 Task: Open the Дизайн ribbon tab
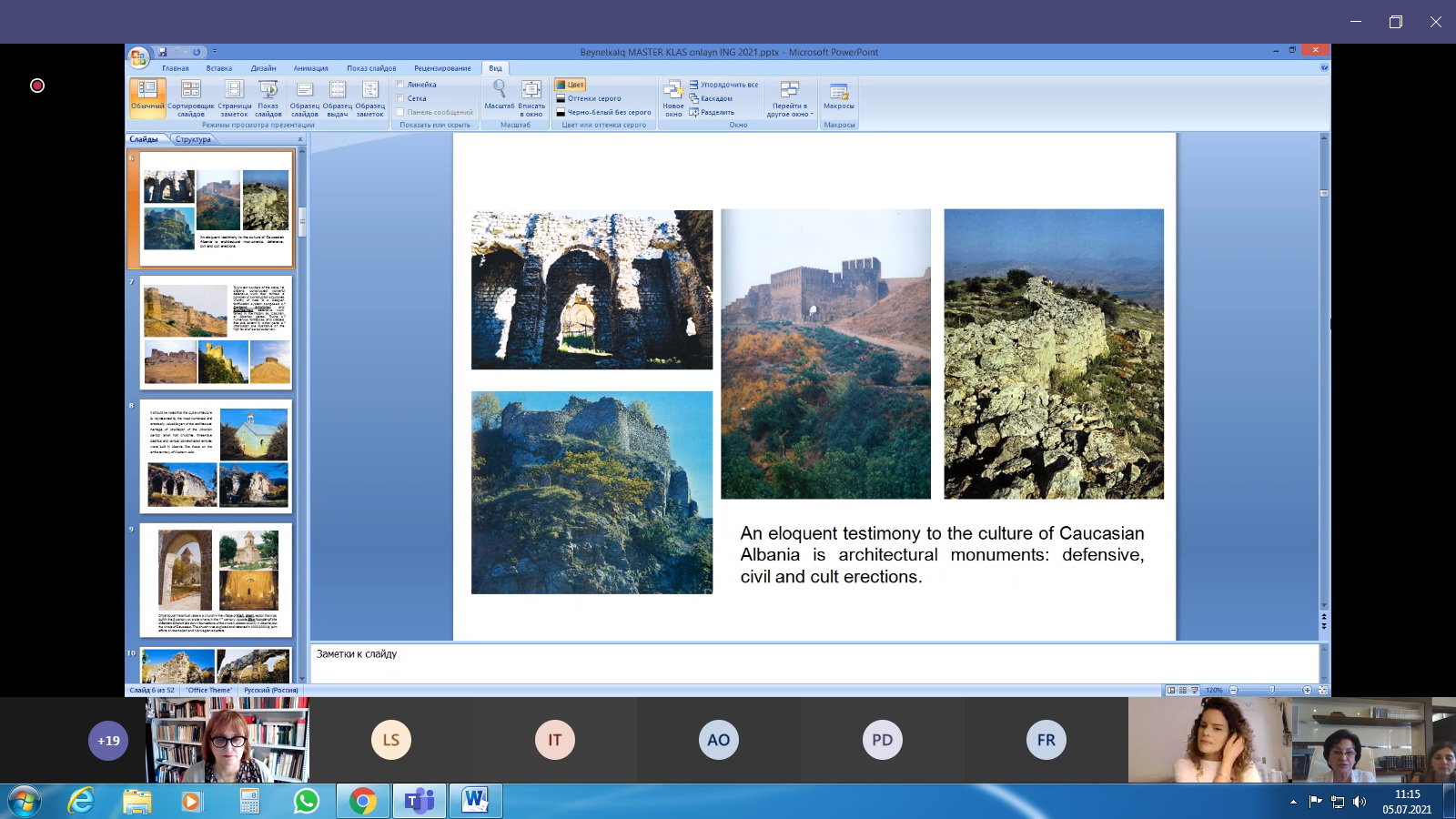pos(263,68)
